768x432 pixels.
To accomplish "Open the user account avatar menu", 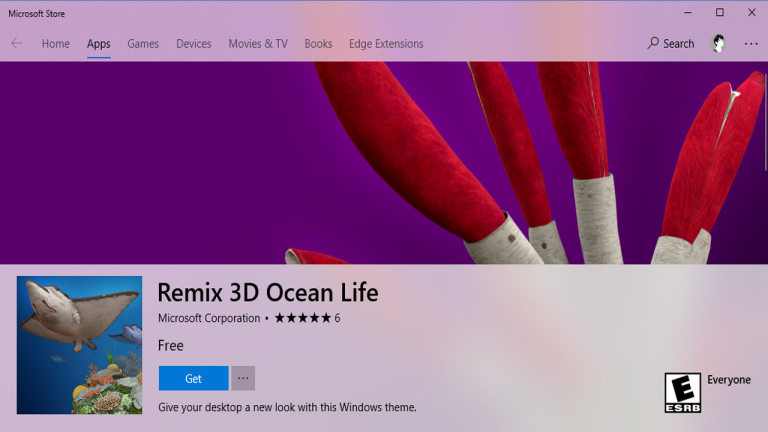I will [718, 44].
